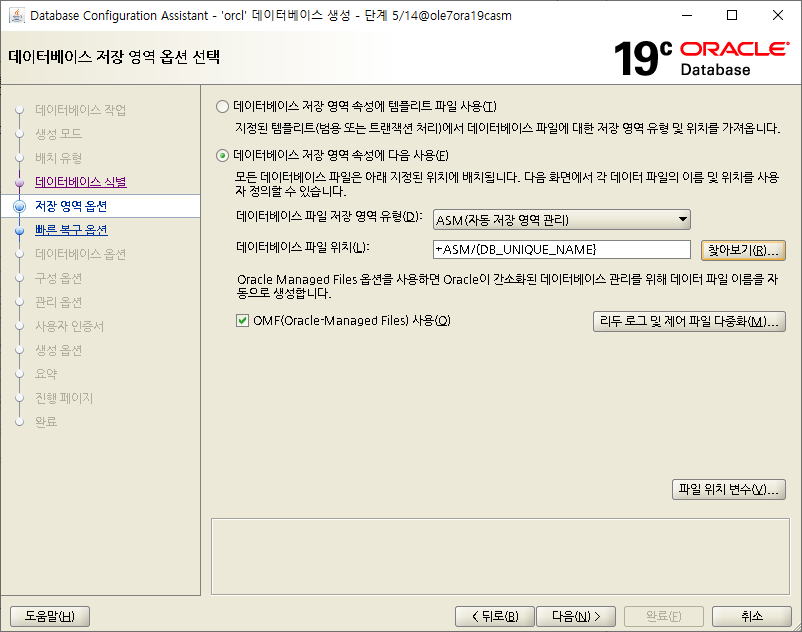
Task: Open the 데이터베이스 식별 step link
Action: (x=81, y=182)
